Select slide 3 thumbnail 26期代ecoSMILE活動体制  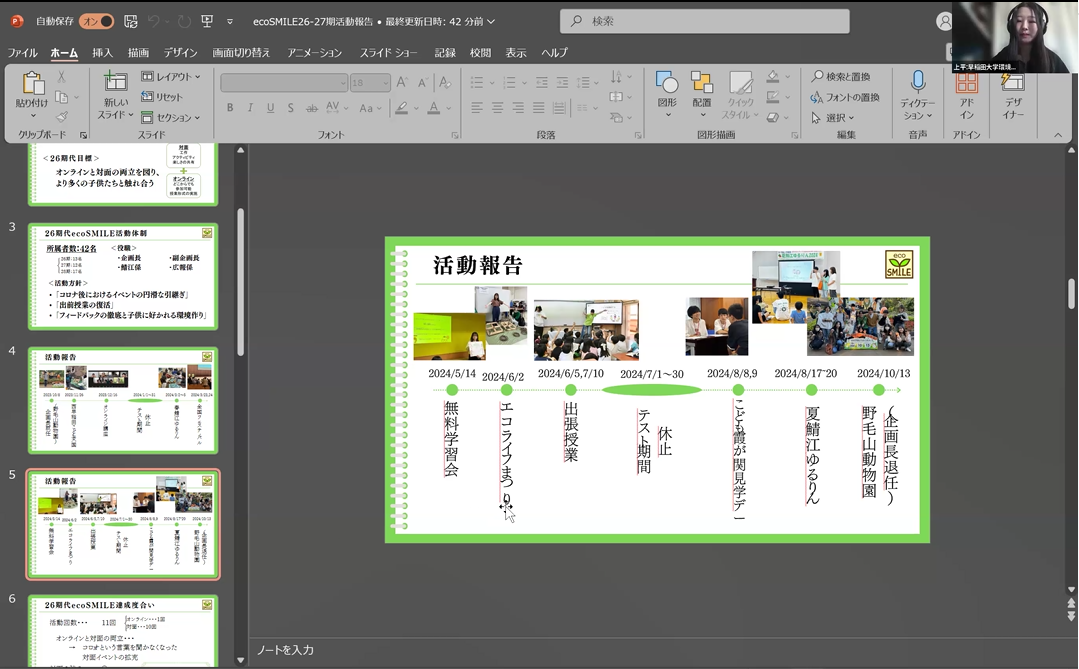[123, 276]
